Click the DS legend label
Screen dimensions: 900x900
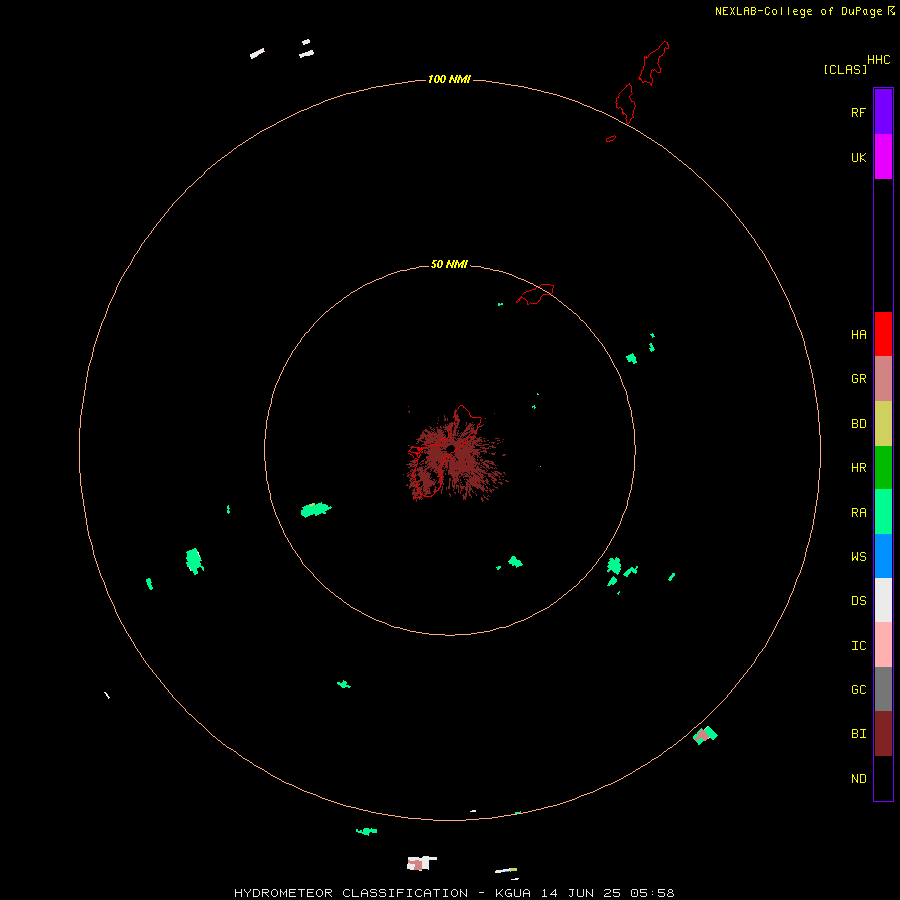(858, 601)
